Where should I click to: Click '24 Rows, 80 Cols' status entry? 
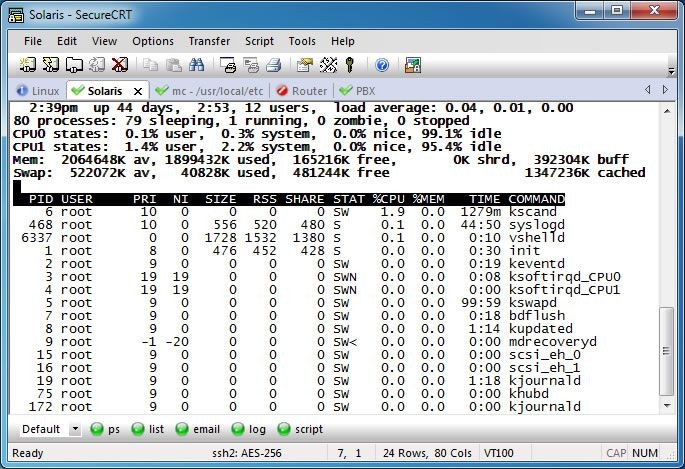427,453
